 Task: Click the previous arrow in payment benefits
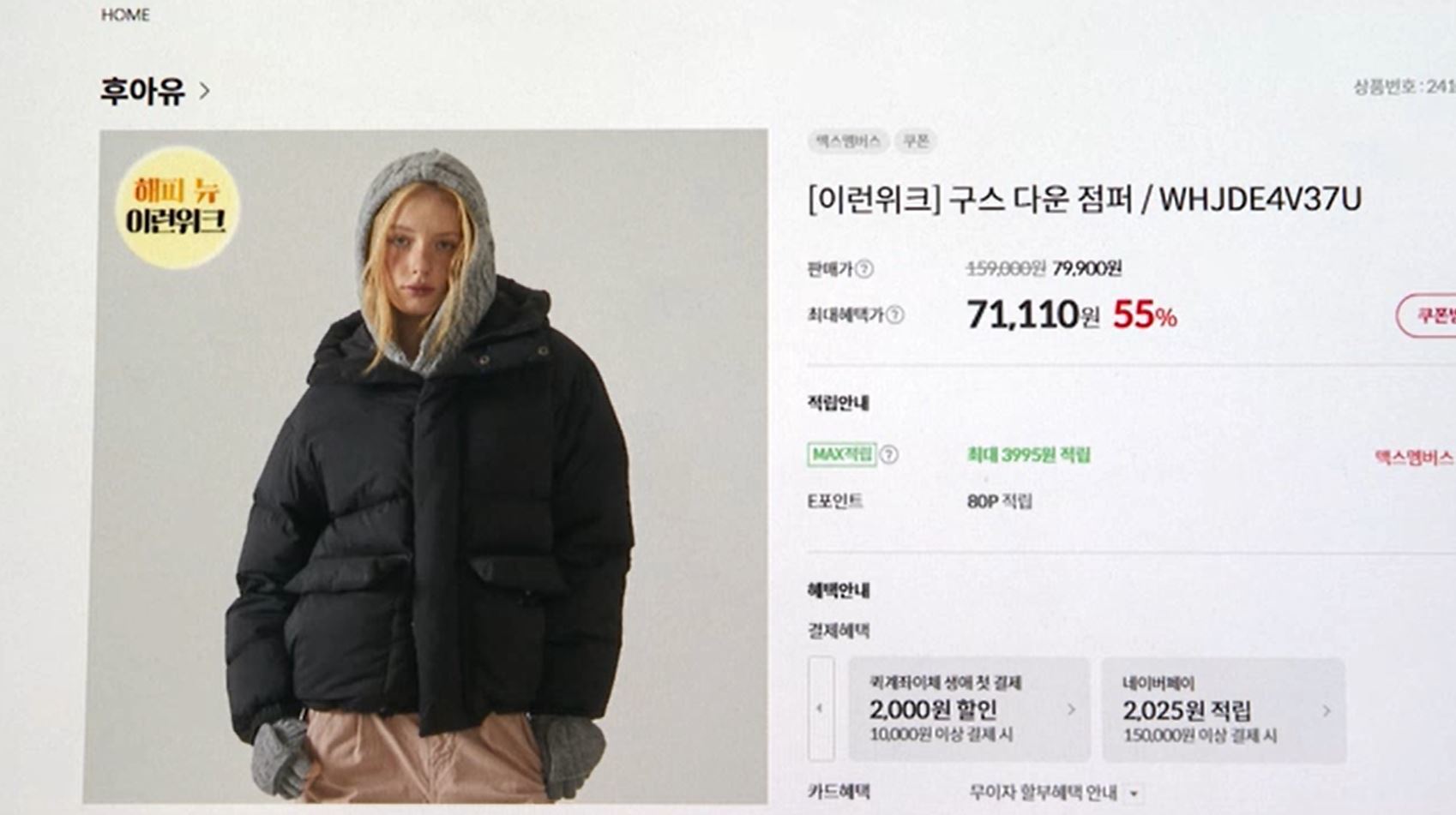pos(821,709)
